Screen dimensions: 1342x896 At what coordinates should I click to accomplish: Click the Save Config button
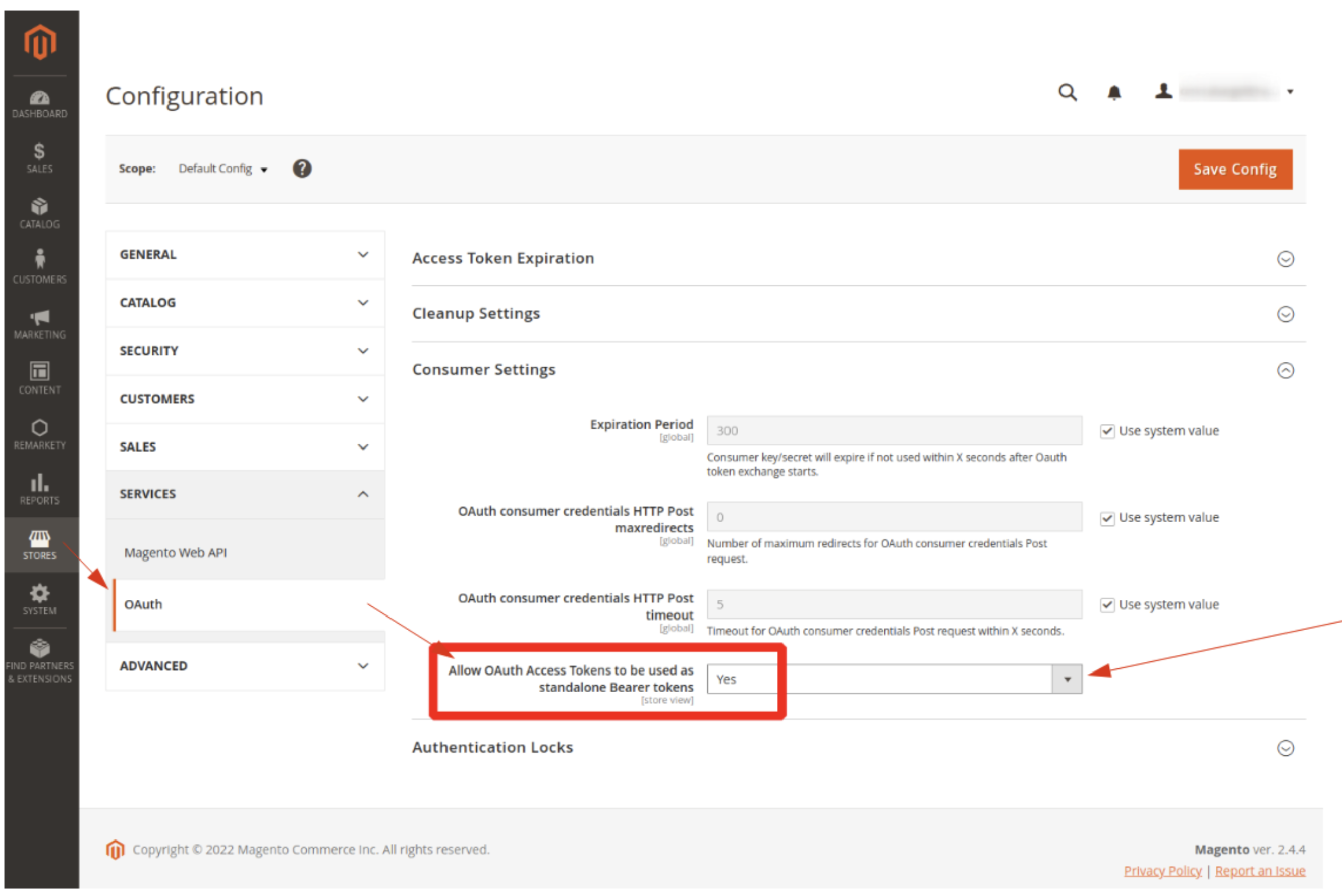click(1235, 169)
